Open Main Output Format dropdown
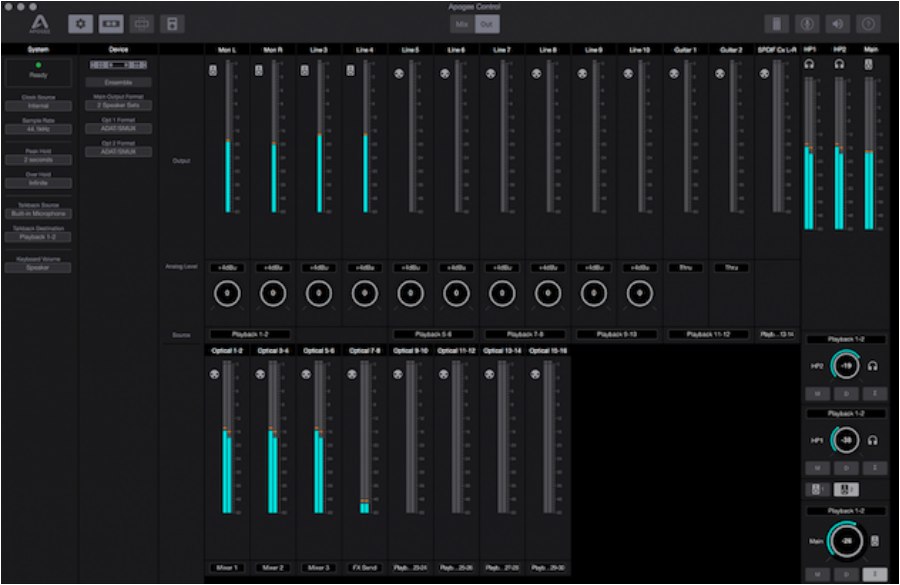 tap(118, 106)
